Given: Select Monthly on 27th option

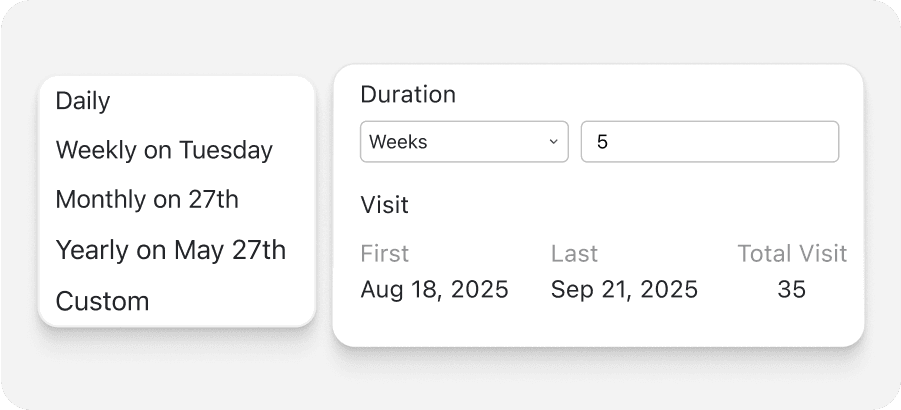Looking at the screenshot, I should coord(147,199).
